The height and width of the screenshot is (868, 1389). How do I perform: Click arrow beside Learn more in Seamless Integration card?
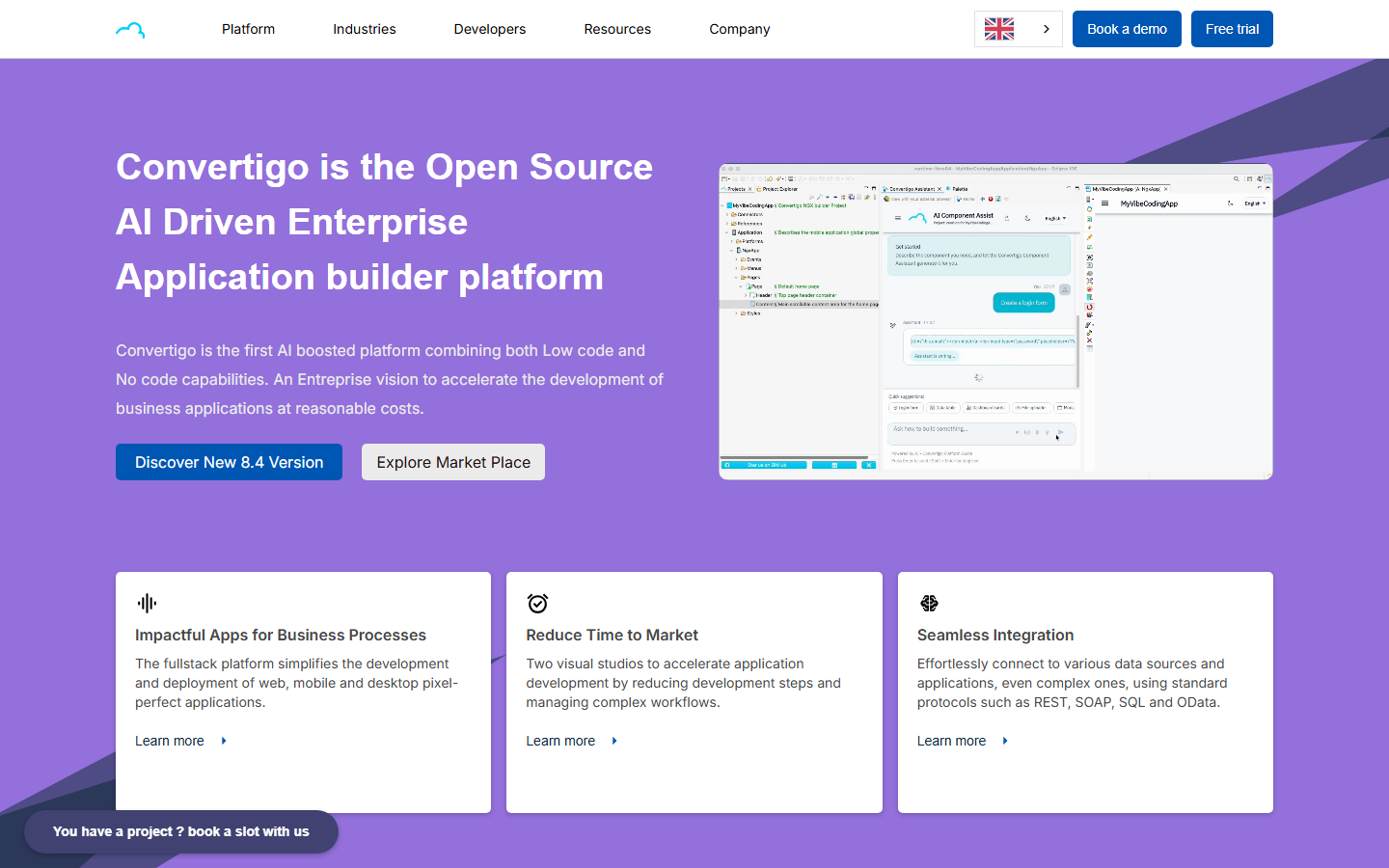tap(1005, 741)
